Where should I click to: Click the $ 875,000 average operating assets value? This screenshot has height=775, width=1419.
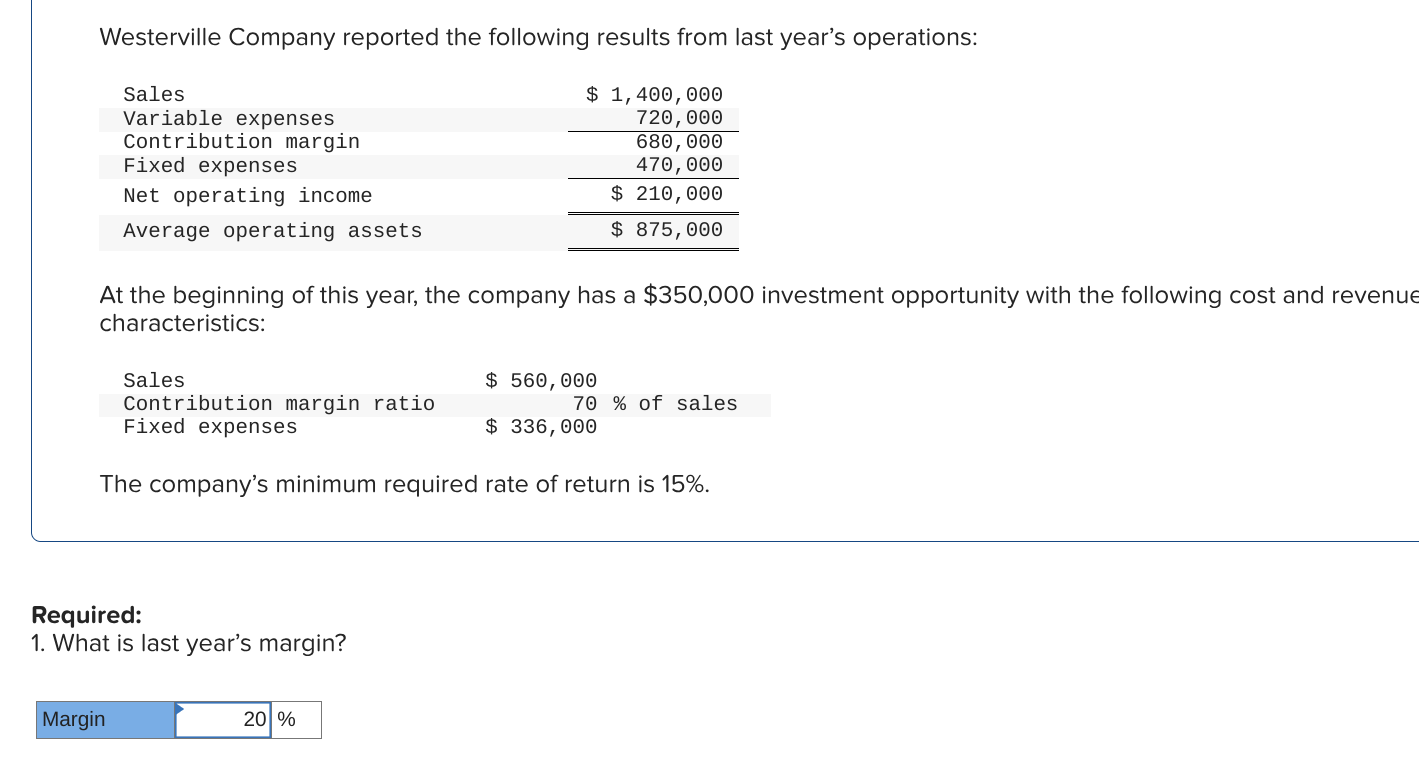[x=666, y=230]
